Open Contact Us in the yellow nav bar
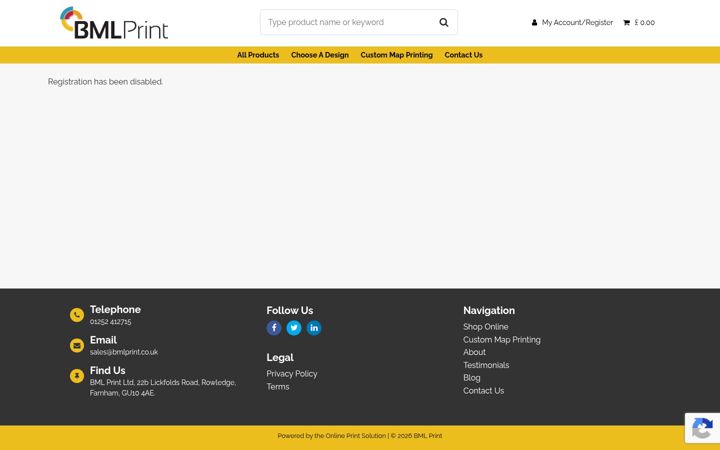 [463, 55]
